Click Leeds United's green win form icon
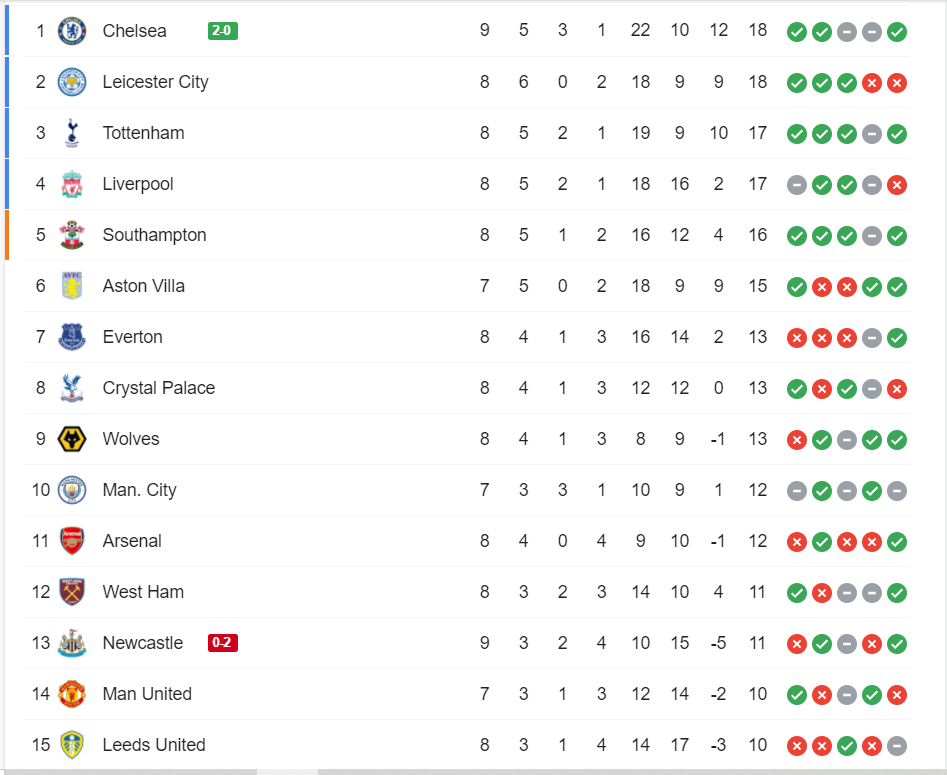The height and width of the screenshot is (775, 947). click(847, 745)
